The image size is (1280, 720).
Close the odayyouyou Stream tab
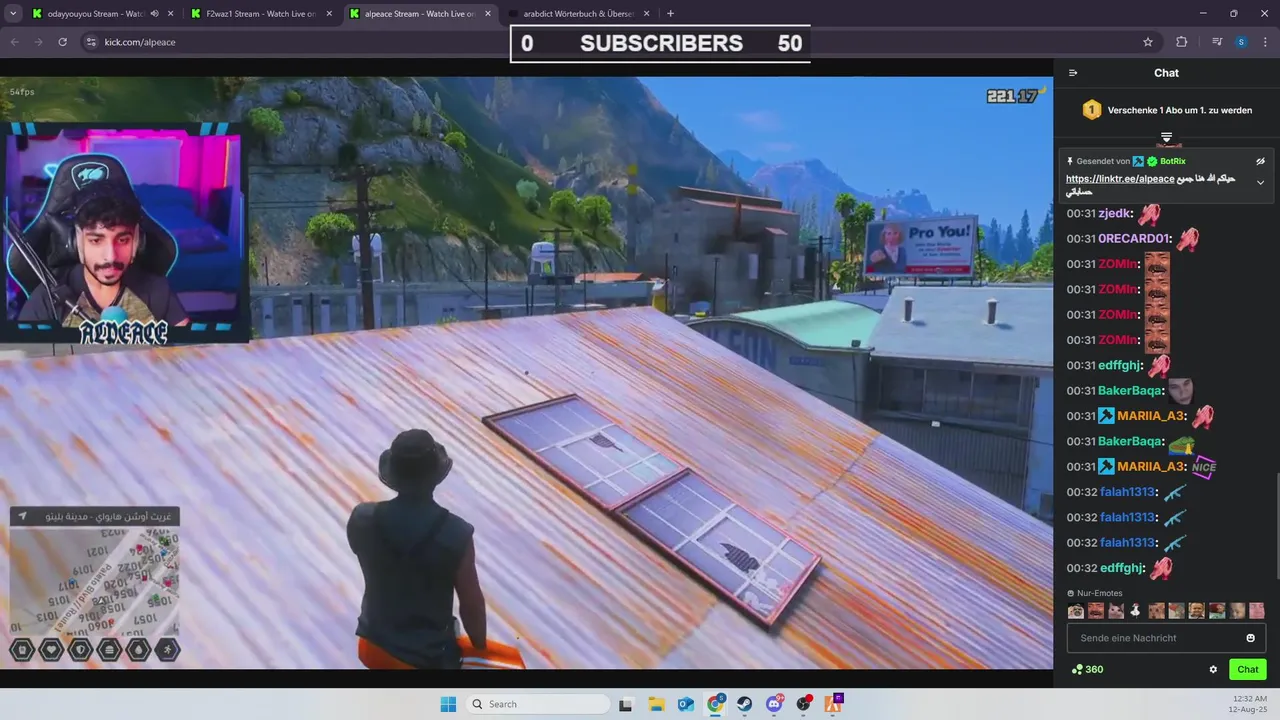[171, 14]
